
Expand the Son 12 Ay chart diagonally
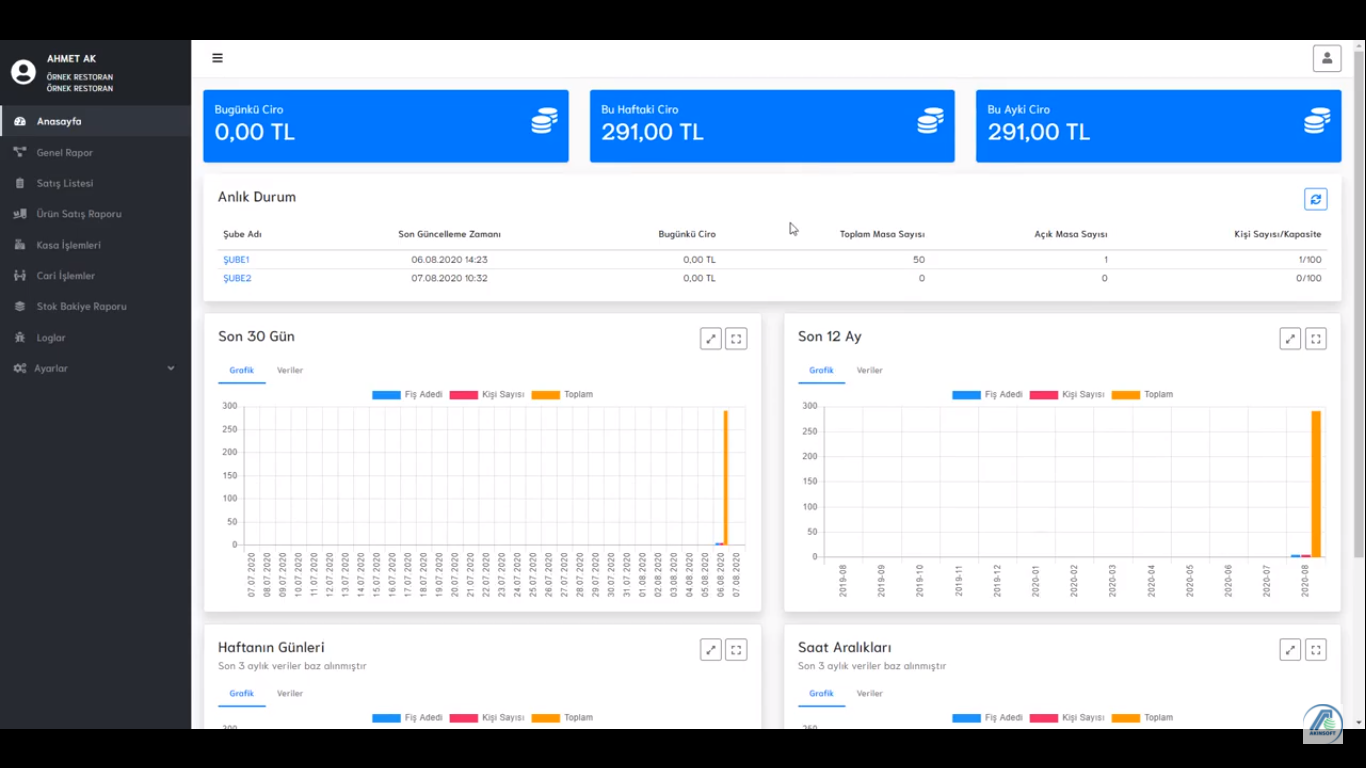coord(1290,338)
